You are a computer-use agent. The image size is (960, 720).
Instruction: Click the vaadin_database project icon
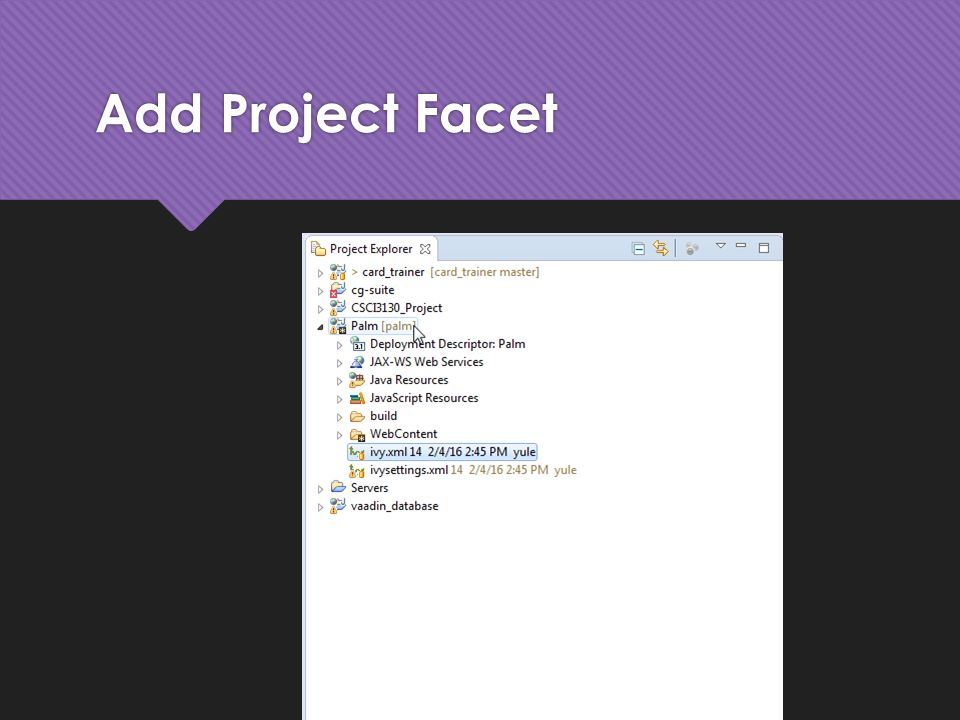point(338,506)
